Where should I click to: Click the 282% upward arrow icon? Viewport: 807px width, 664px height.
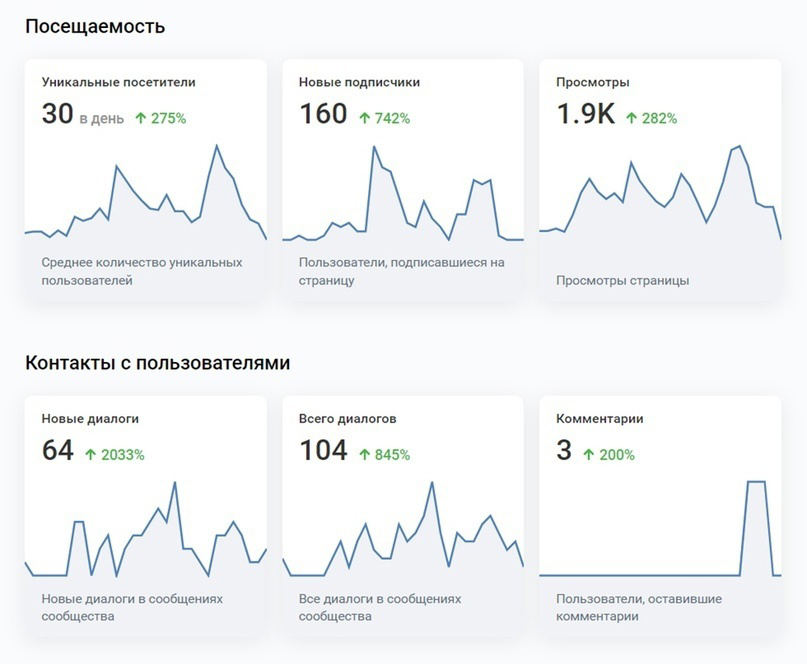[x=631, y=118]
